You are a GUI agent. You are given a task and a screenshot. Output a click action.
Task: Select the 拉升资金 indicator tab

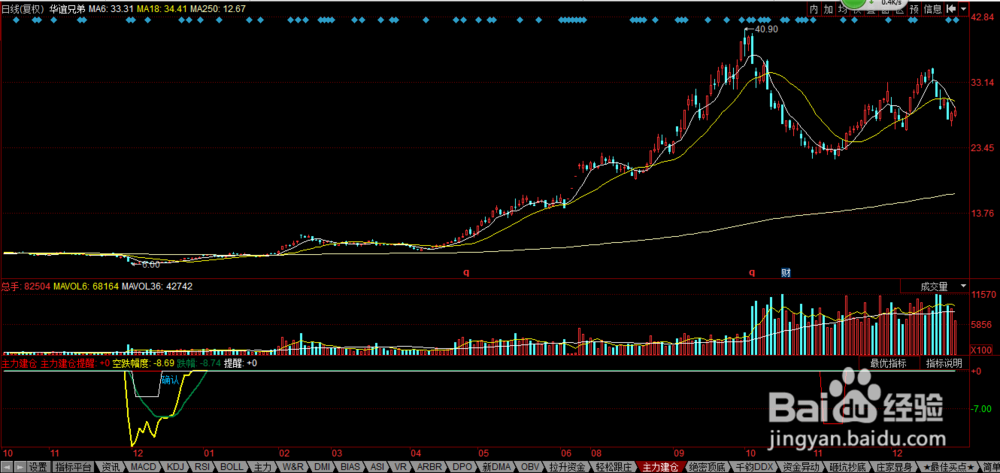click(565, 467)
